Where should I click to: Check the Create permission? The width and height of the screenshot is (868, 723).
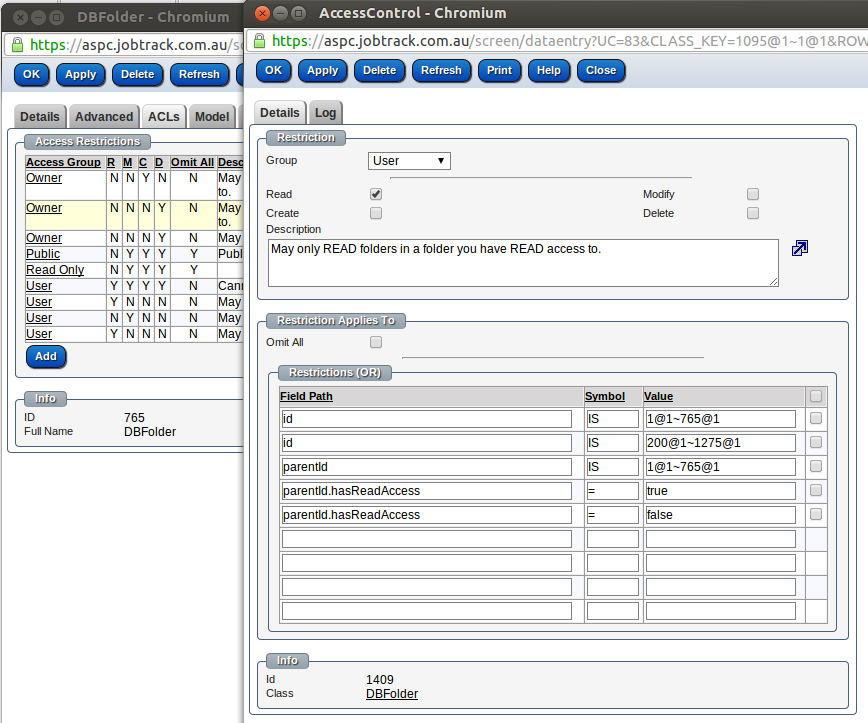[x=375, y=213]
